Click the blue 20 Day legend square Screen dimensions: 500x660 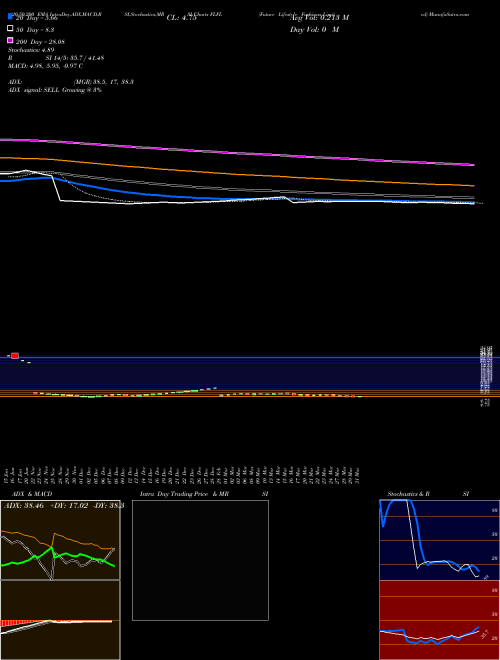tap(10, 16)
